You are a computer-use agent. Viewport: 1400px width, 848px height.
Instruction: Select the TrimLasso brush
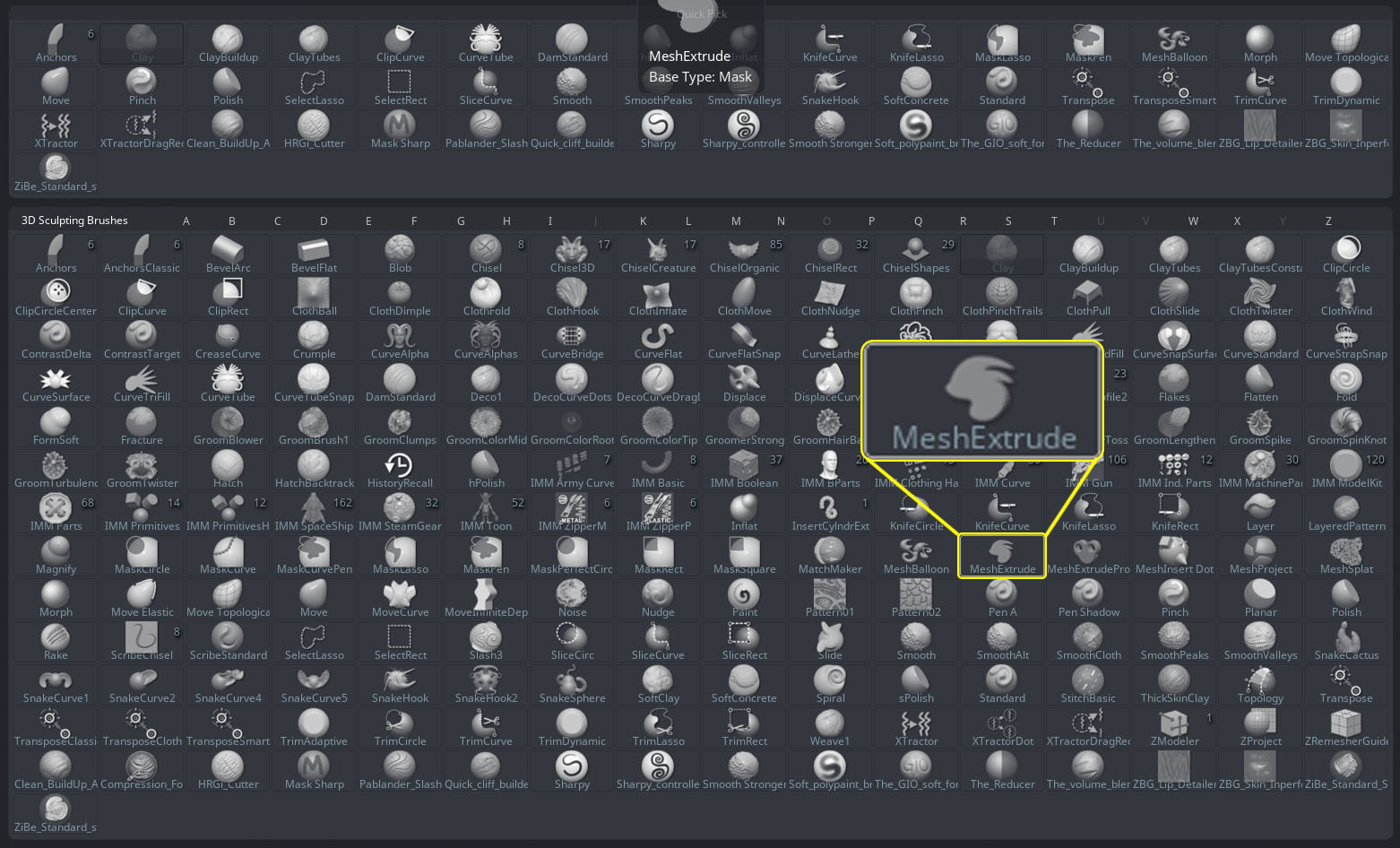pyautogui.click(x=658, y=729)
